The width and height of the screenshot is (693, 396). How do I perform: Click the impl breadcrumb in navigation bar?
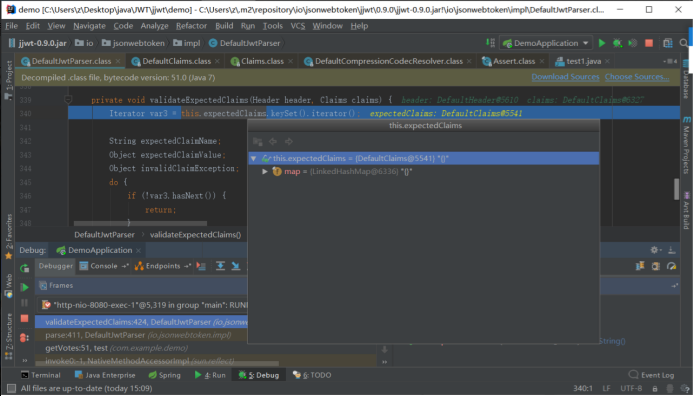point(187,43)
